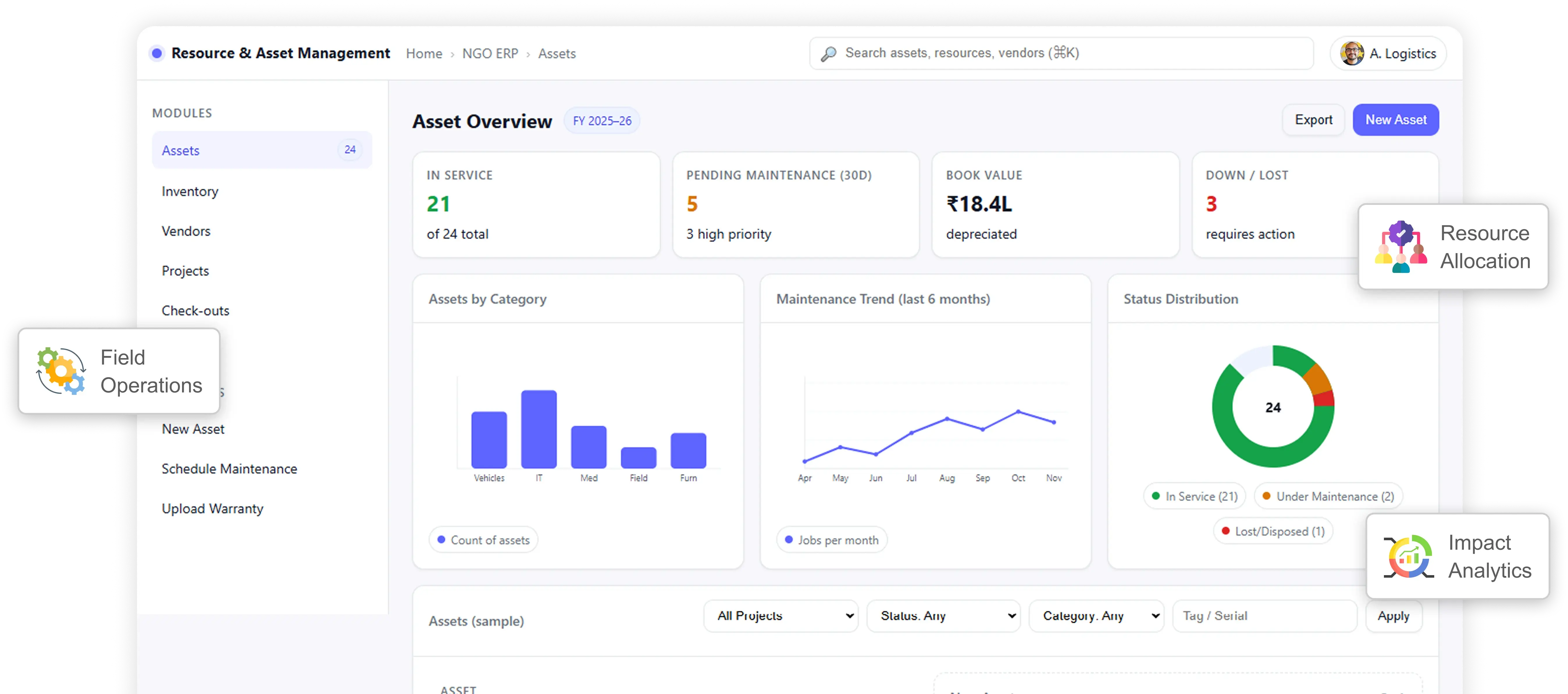1568x694 pixels.
Task: Click the purple logo dot beside Resource & Asset Management
Action: (157, 53)
